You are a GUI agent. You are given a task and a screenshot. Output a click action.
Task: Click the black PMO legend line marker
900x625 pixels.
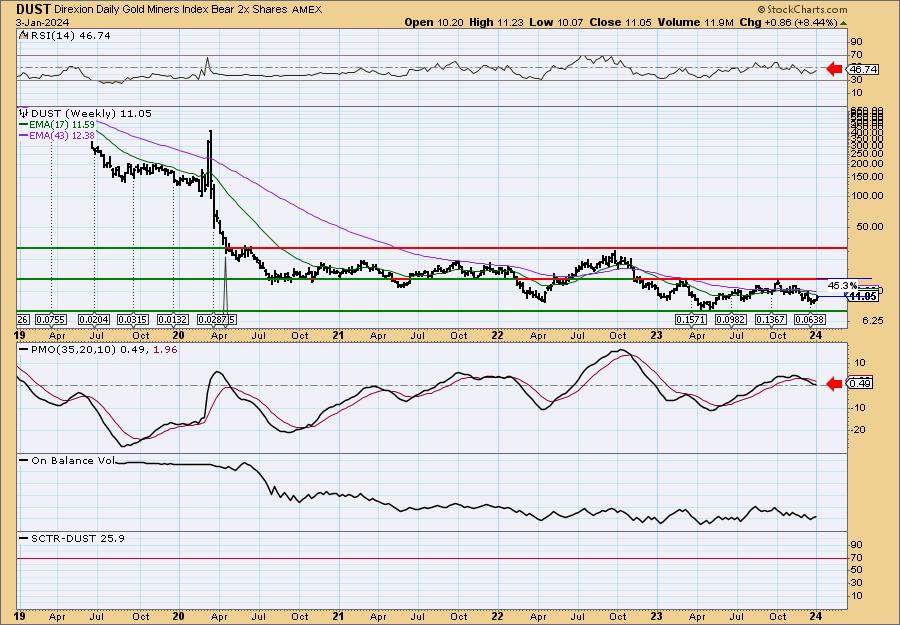pos(24,350)
